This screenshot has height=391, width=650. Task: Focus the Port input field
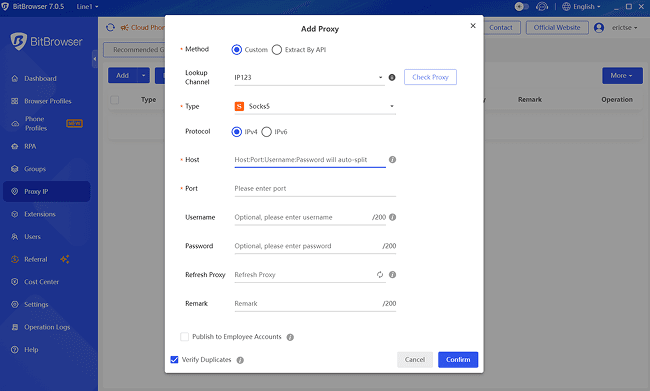click(315, 189)
